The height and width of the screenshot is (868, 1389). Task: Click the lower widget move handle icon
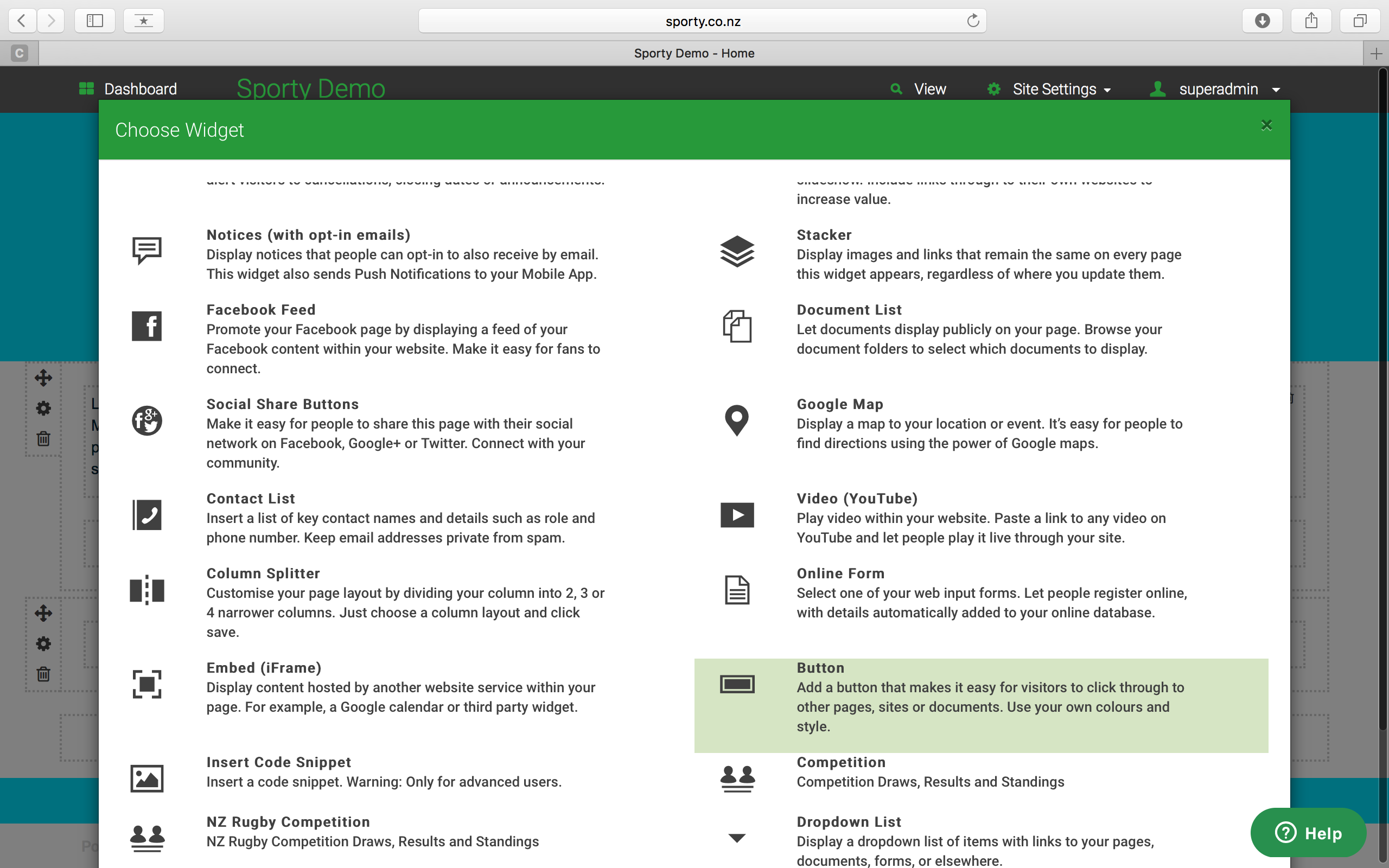[43, 613]
